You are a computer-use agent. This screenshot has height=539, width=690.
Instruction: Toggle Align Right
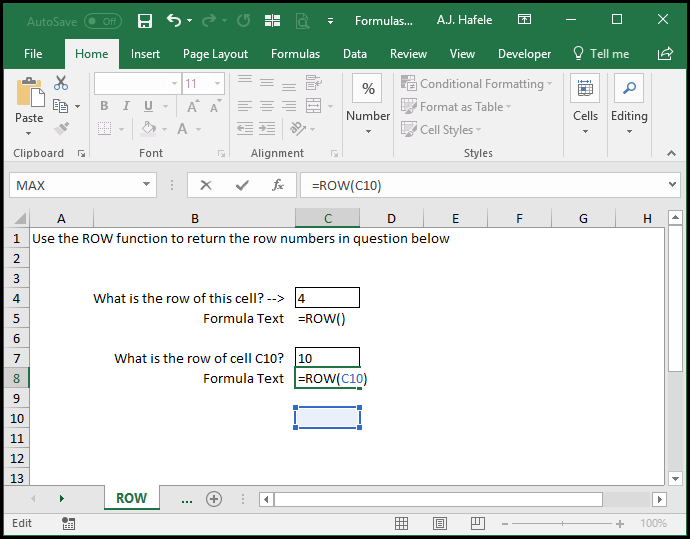coord(289,106)
